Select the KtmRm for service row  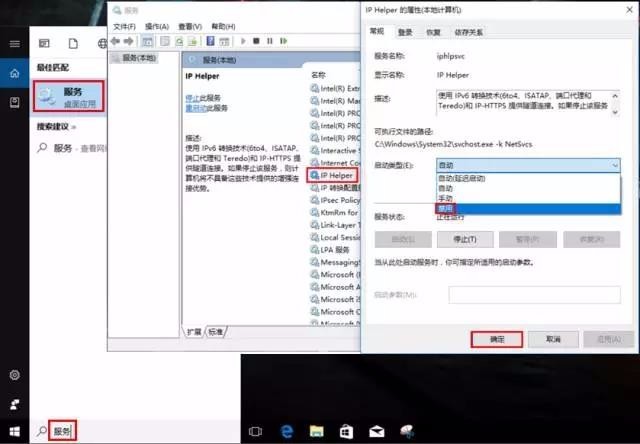(x=335, y=213)
